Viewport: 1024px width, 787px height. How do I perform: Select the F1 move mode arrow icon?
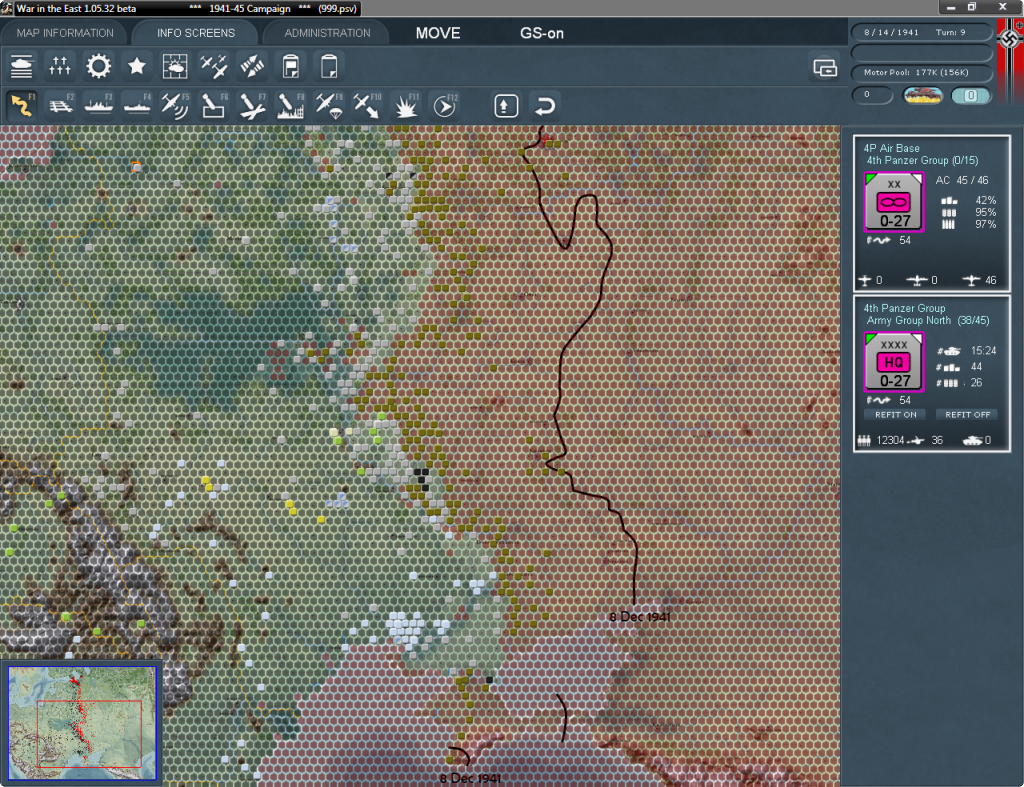click(22, 105)
